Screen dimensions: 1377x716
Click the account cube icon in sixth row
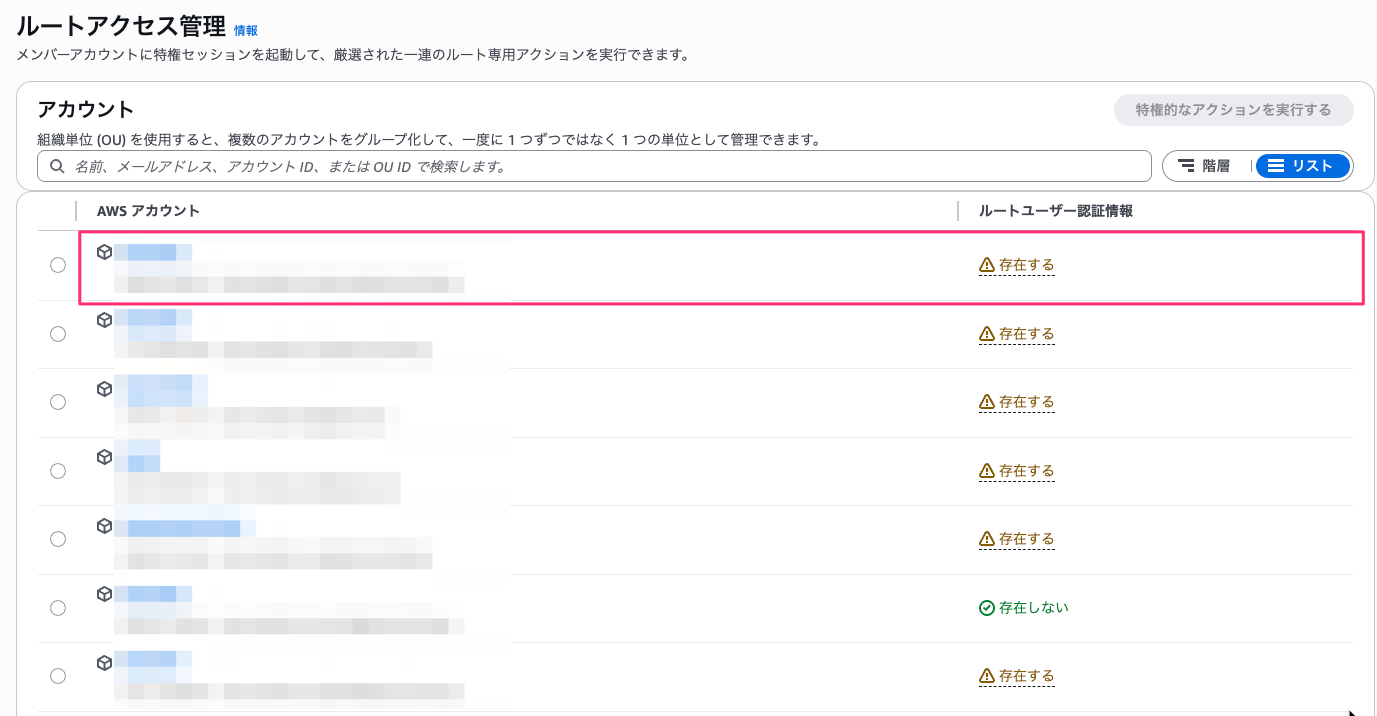104,594
